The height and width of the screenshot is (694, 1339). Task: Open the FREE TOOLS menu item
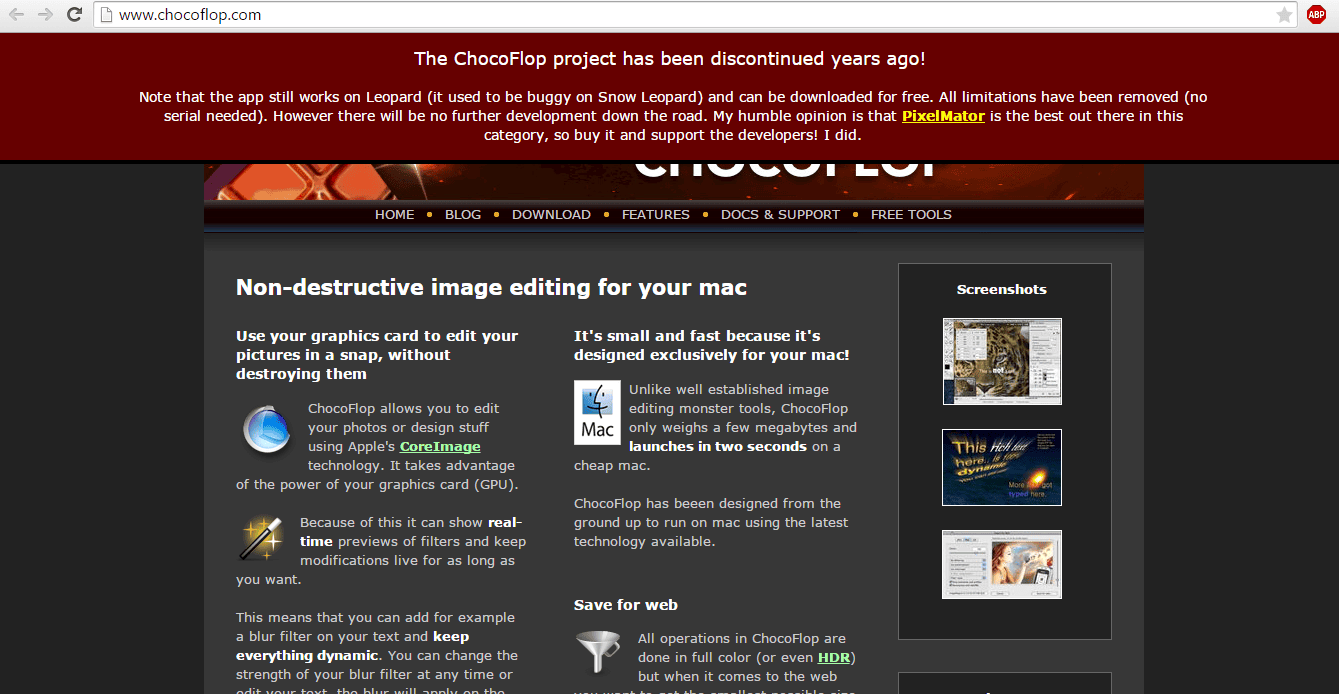[x=911, y=214]
